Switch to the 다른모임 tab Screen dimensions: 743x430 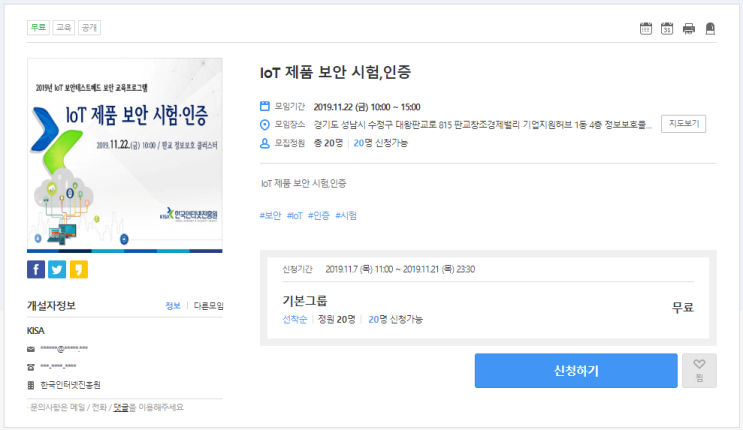[208, 306]
